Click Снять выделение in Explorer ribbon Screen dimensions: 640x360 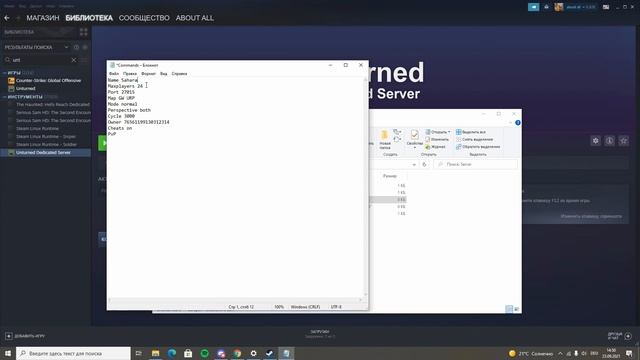pyautogui.click(x=474, y=139)
